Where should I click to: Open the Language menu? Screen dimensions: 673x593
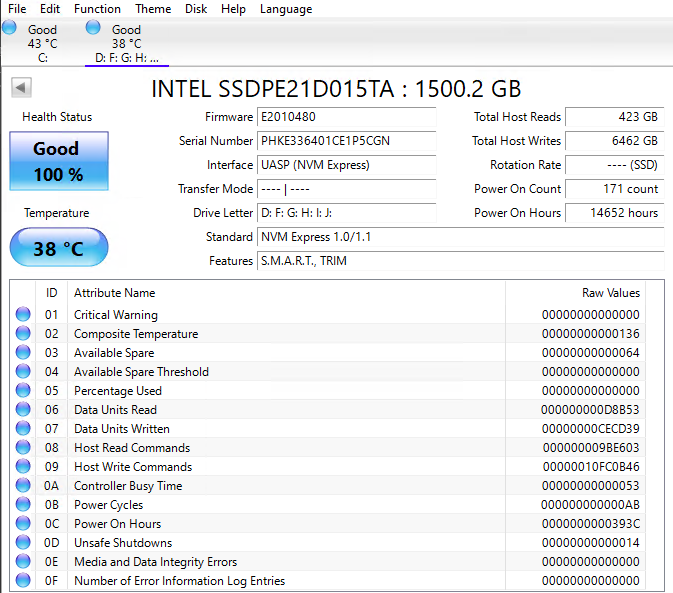[286, 9]
